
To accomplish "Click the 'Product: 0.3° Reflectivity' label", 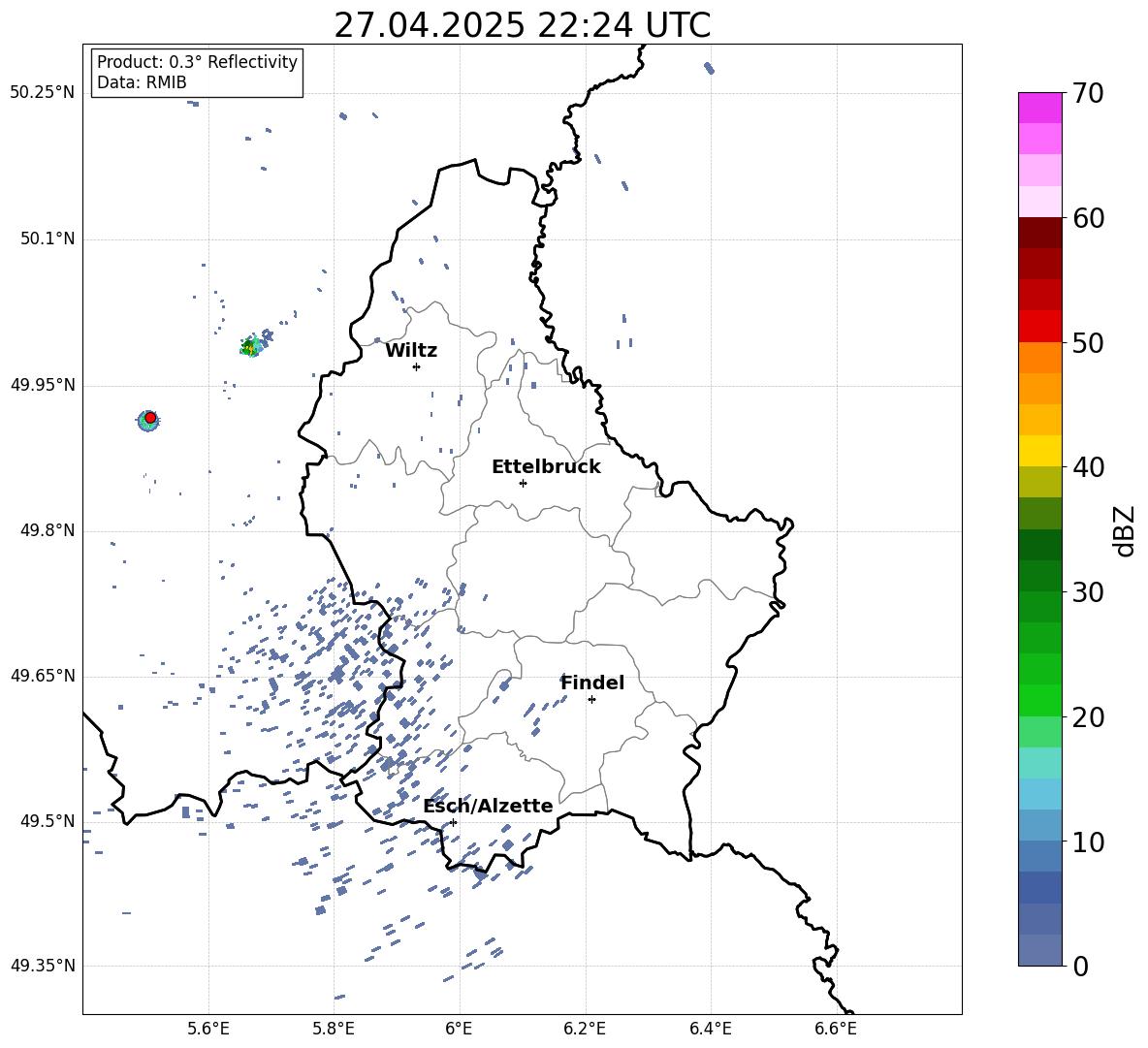I will tap(197, 62).
